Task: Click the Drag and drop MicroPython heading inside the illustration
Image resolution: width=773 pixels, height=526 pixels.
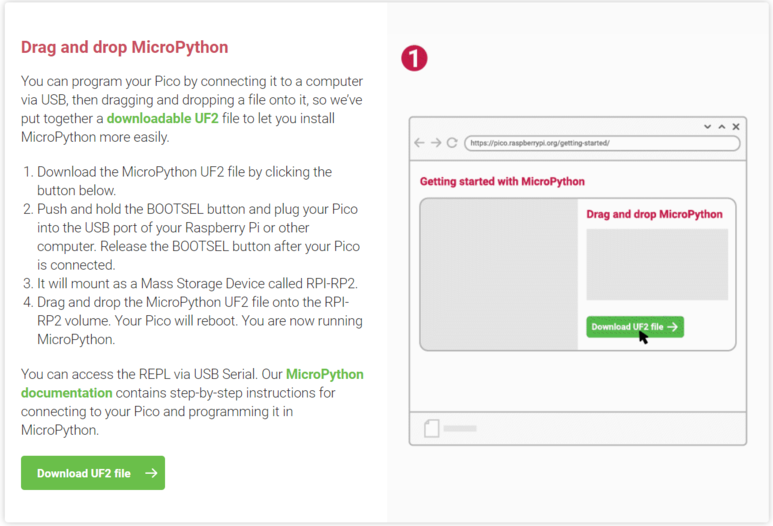Action: (654, 214)
